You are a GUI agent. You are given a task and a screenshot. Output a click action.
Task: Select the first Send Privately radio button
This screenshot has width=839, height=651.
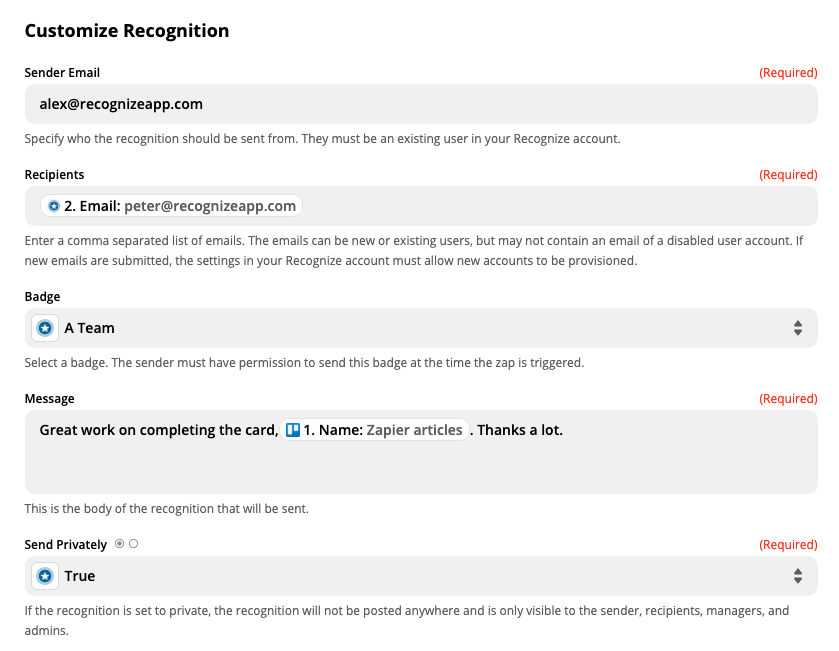pos(118,544)
